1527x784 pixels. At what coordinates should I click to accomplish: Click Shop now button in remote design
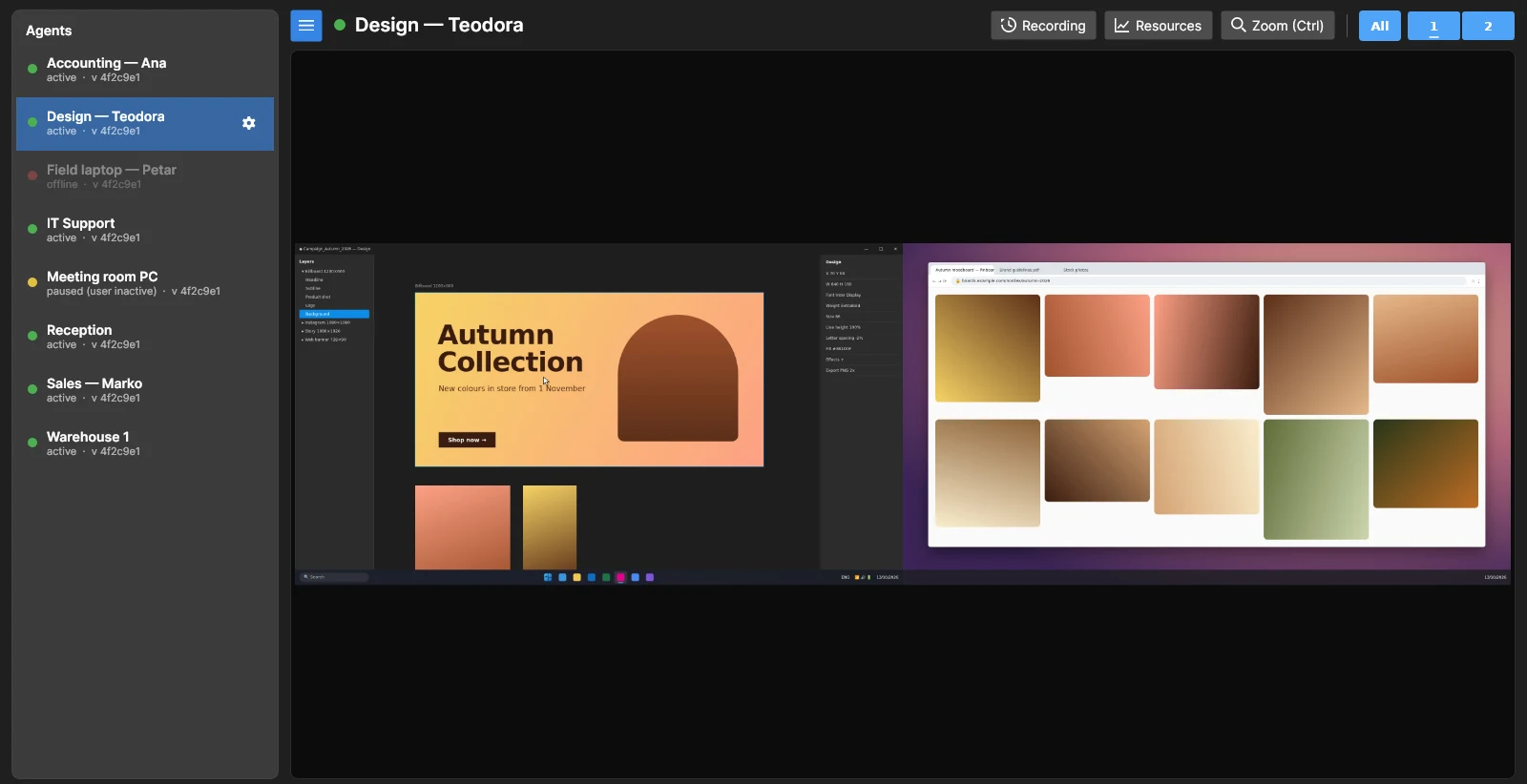click(467, 440)
